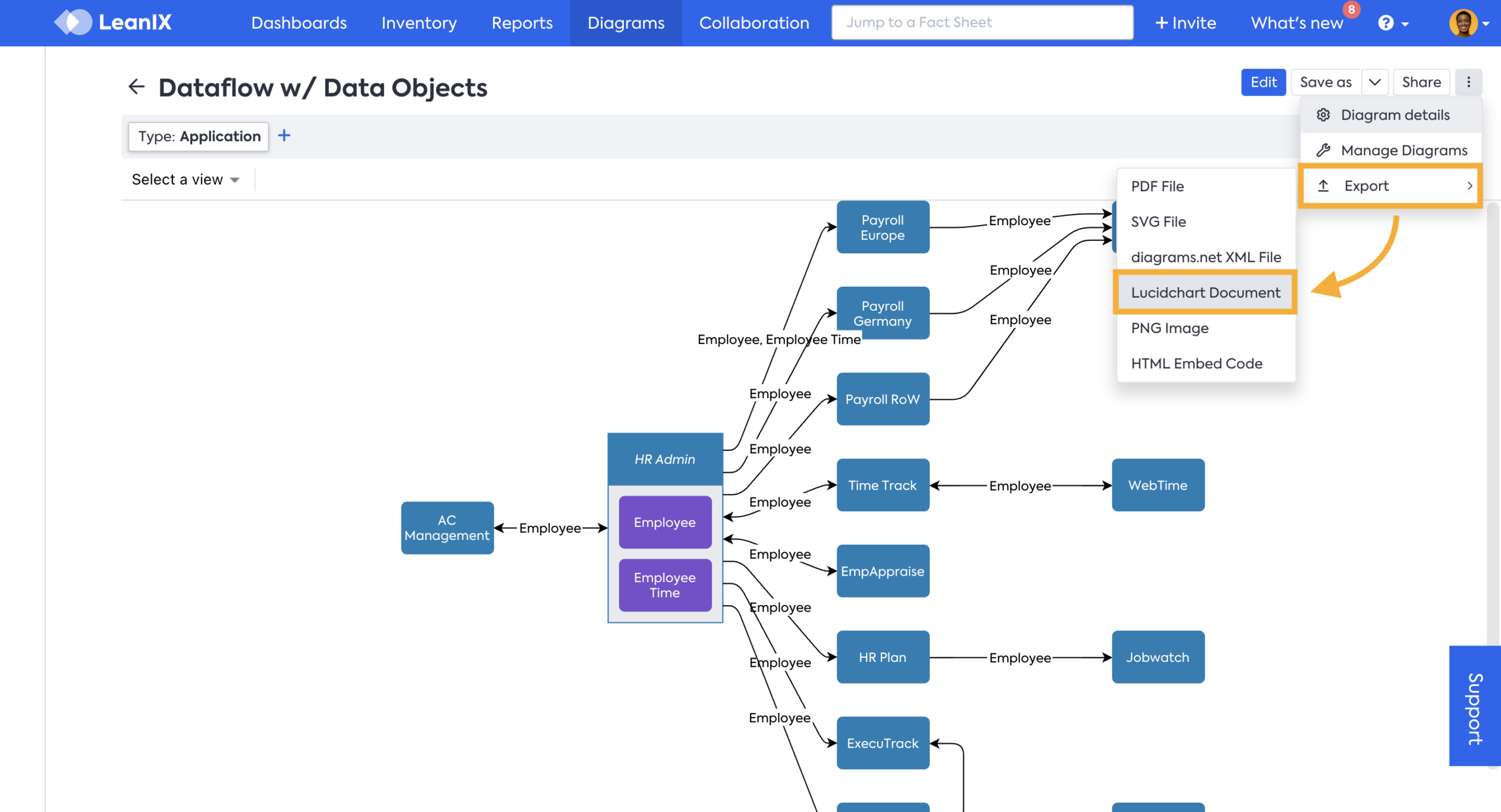Expand the Export submenu chevron
Image resolution: width=1501 pixels, height=812 pixels.
pyautogui.click(x=1471, y=185)
